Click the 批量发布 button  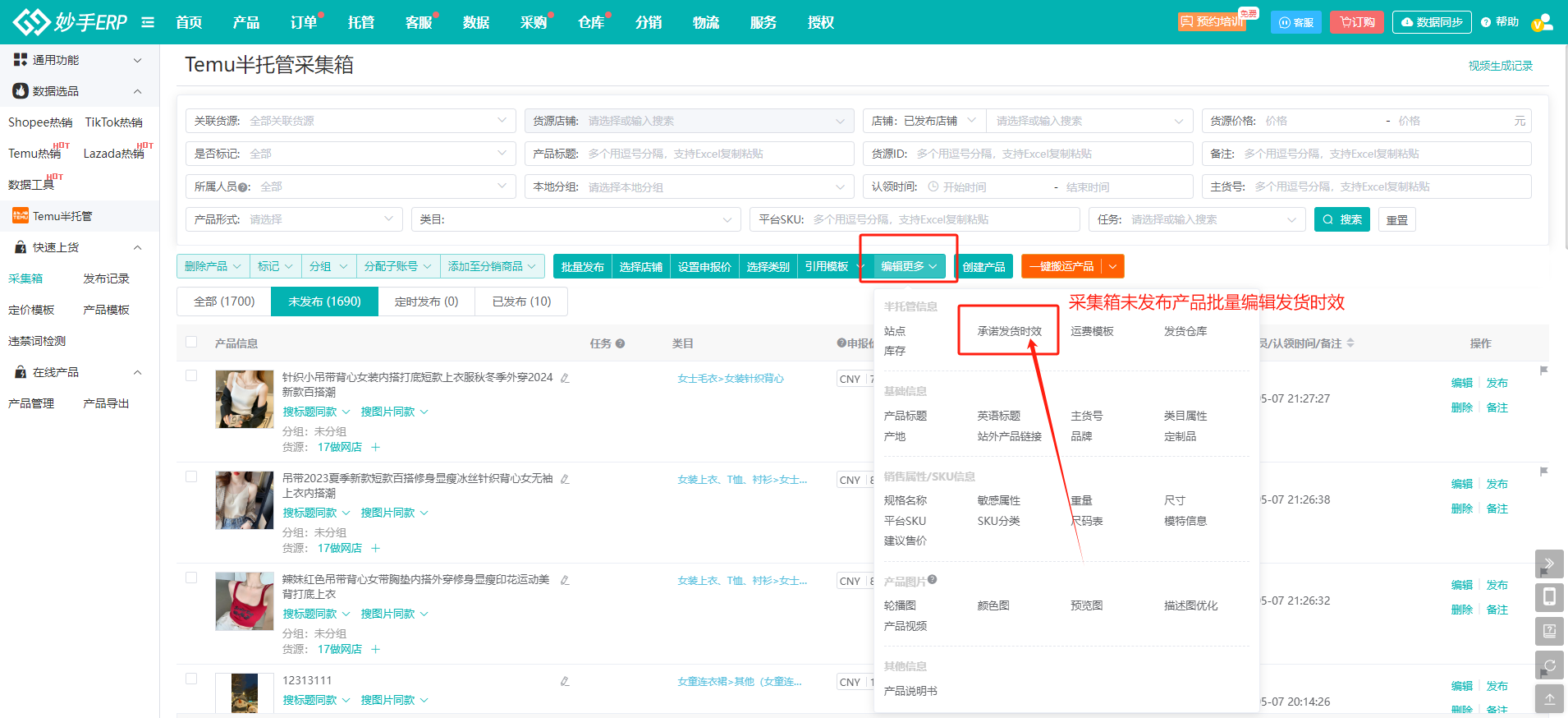(x=582, y=266)
